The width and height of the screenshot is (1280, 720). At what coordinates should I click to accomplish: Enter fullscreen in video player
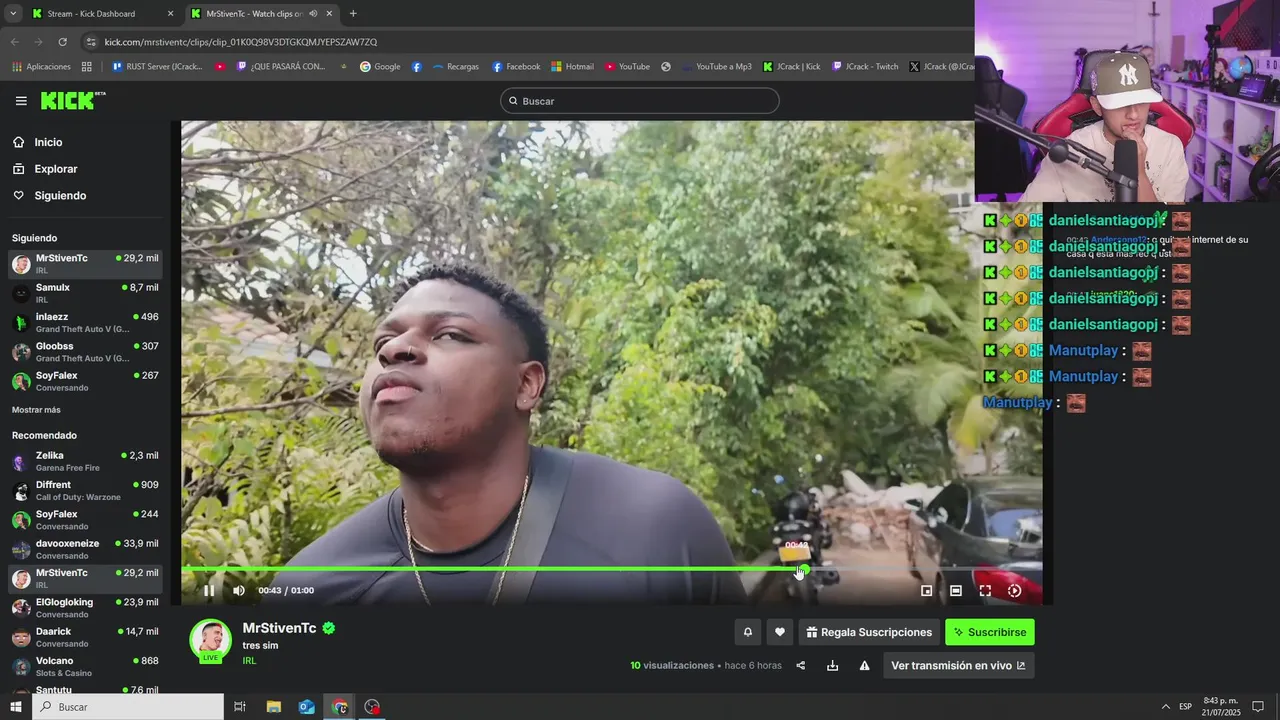point(985,591)
